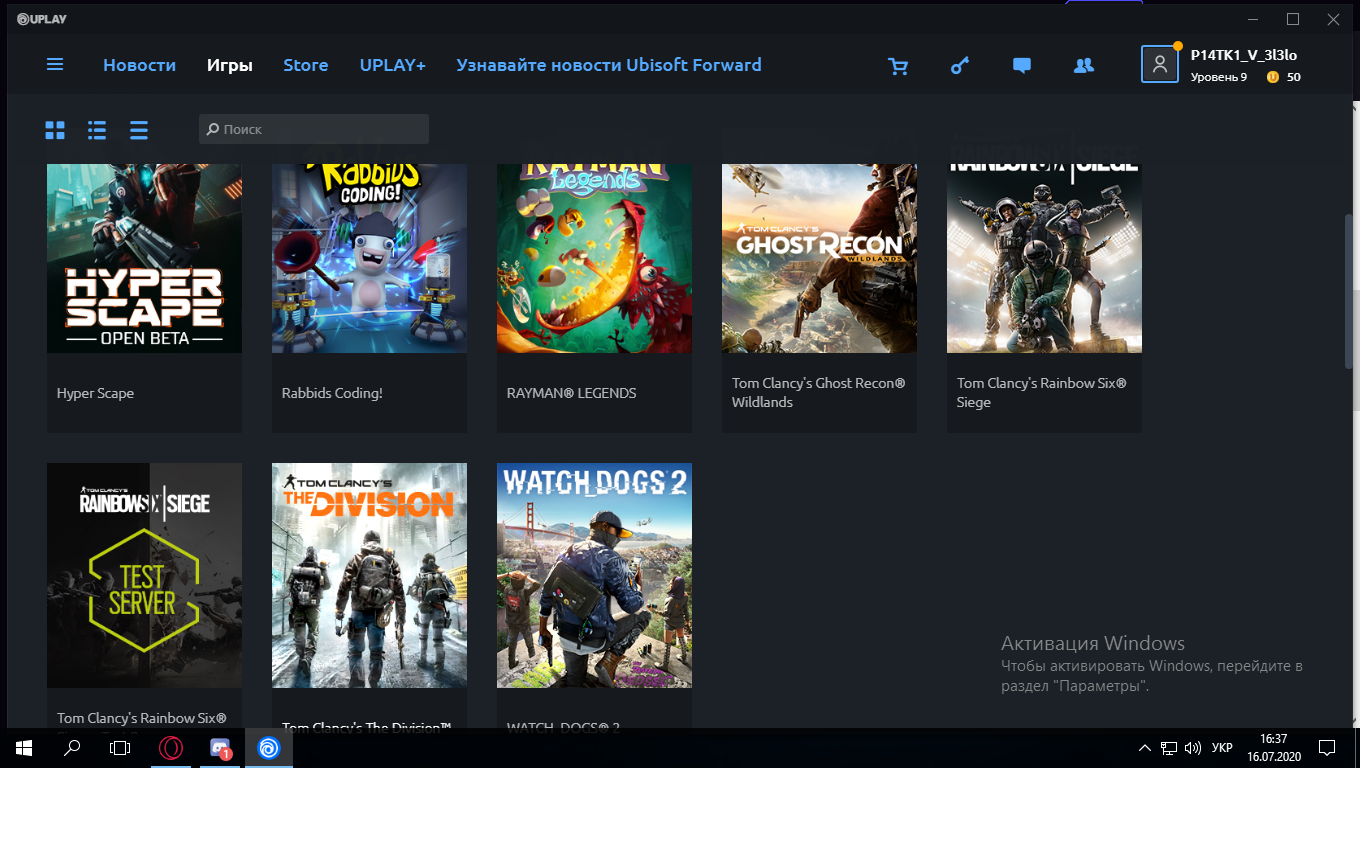Open the shopping cart

pos(898,66)
